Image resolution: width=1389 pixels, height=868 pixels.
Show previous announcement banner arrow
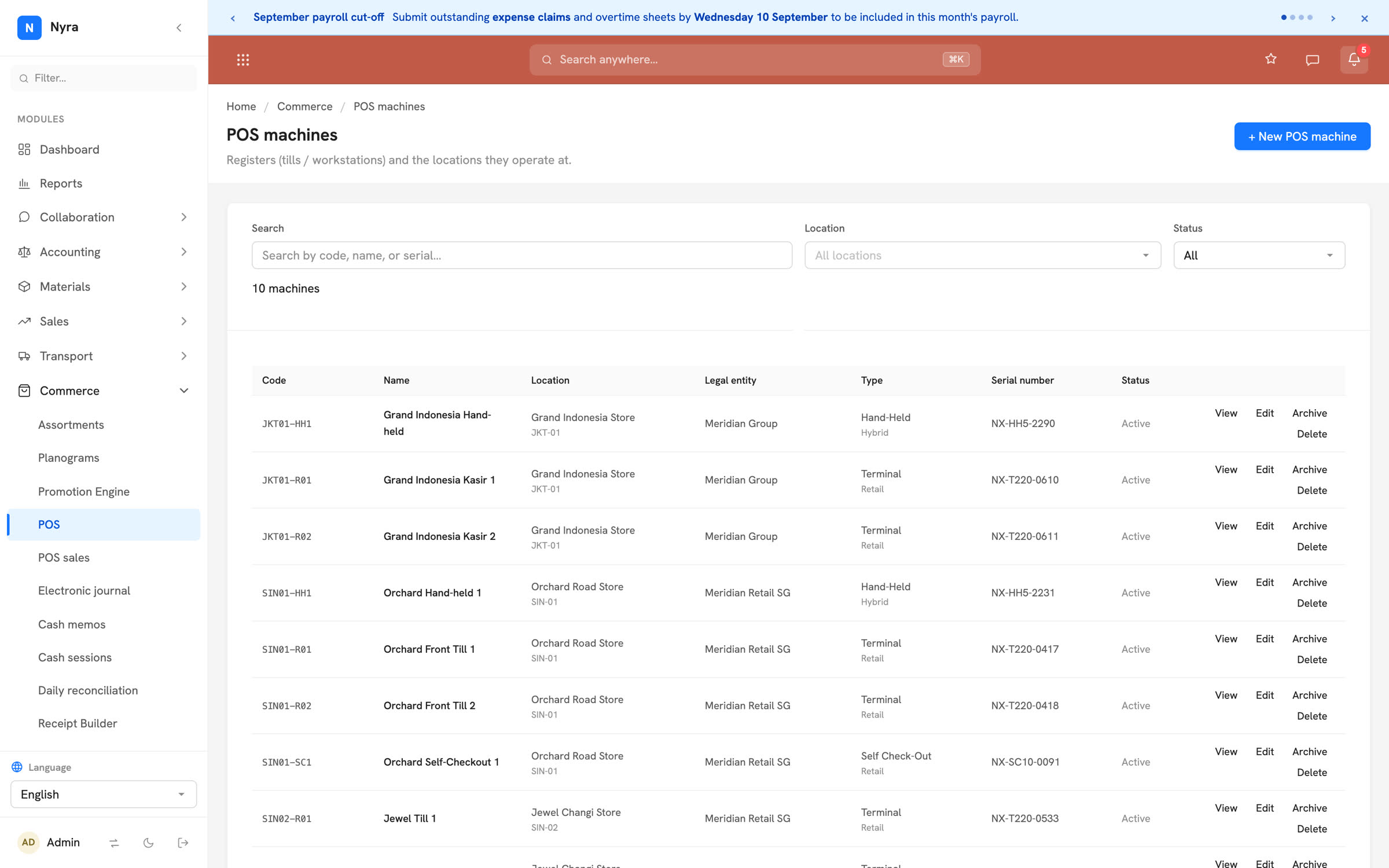coord(233,18)
